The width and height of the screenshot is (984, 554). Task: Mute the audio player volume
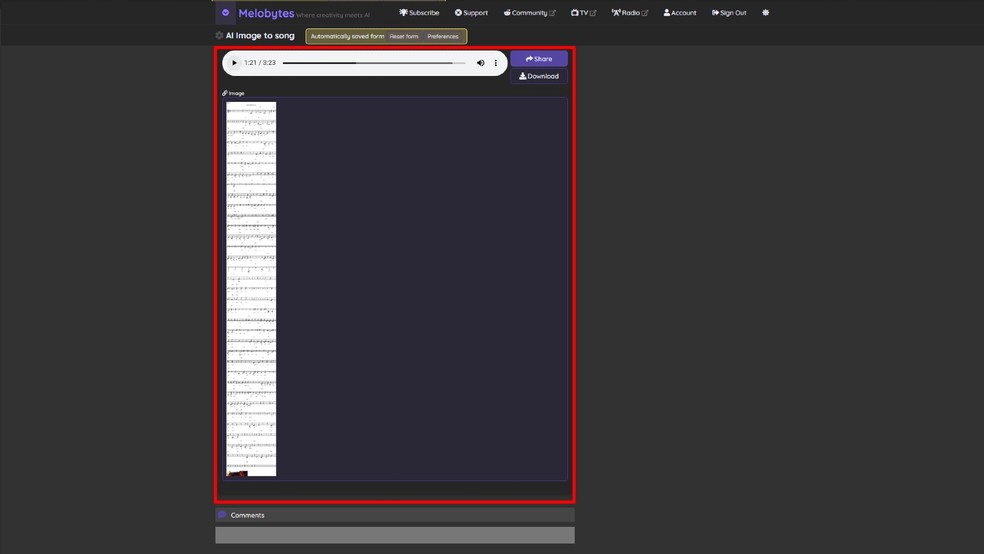pos(481,63)
